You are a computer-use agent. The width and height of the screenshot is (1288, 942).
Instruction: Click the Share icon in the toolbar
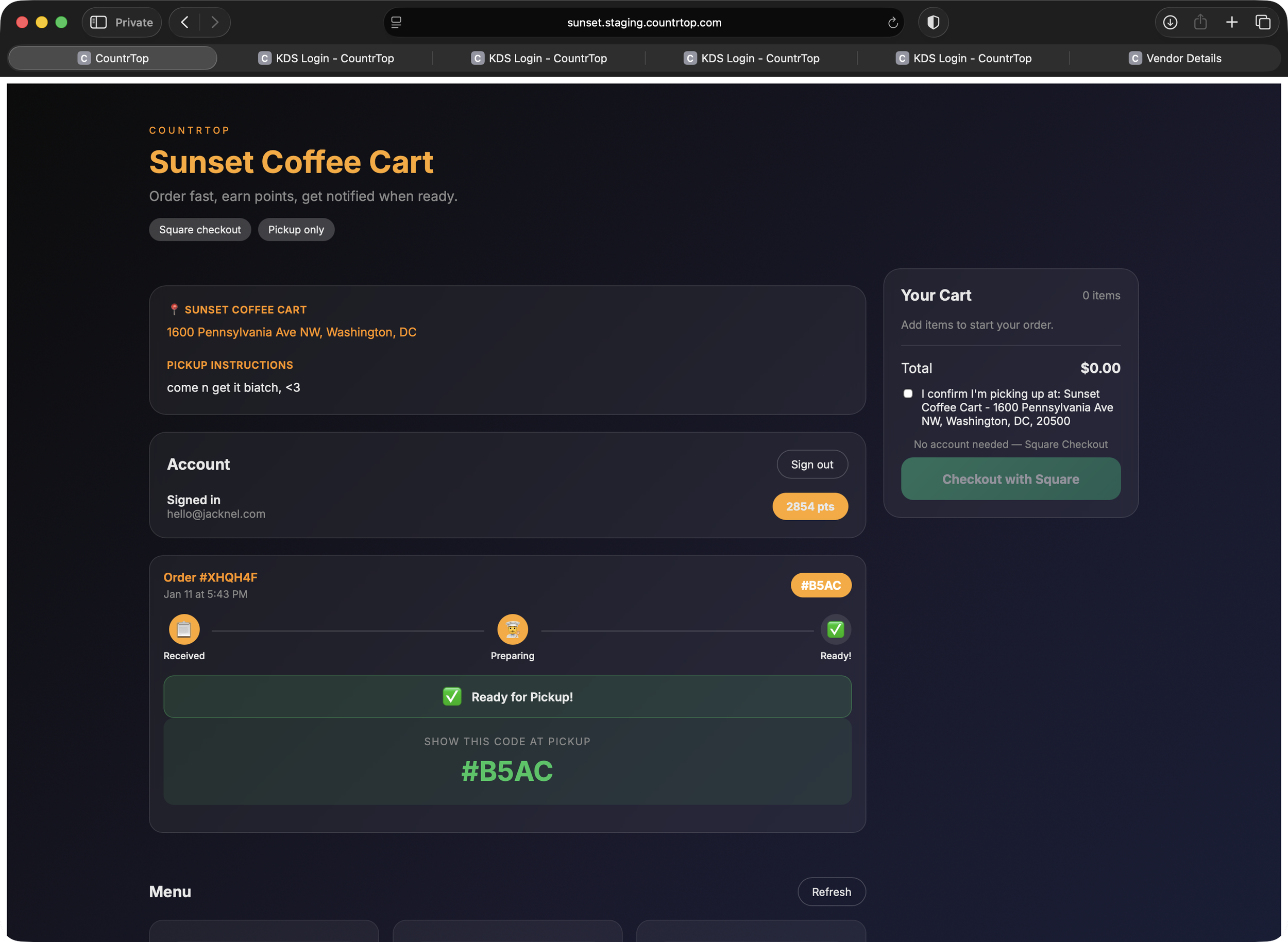(1201, 22)
